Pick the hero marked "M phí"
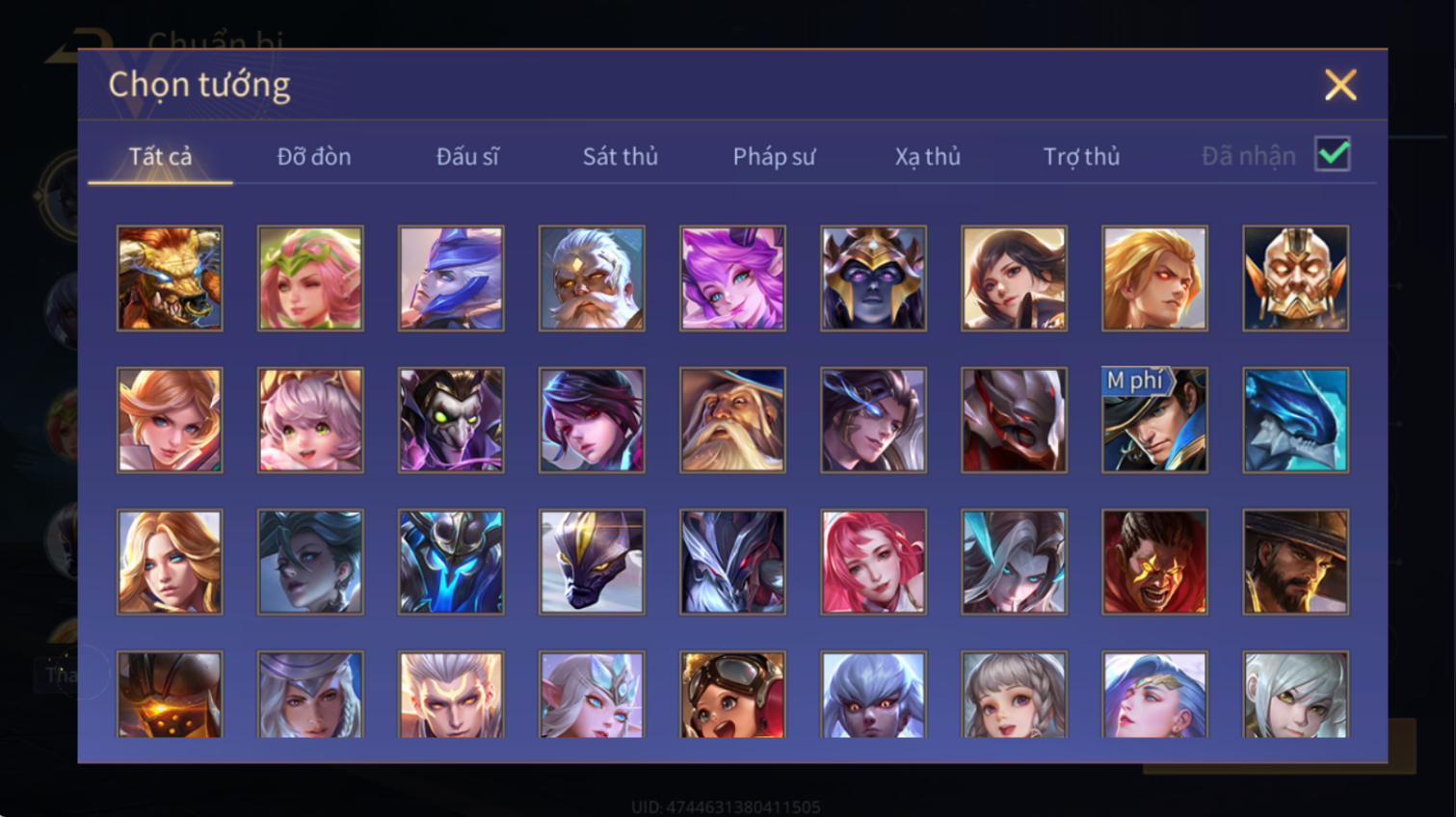Viewport: 1456px width, 817px height. point(1154,420)
